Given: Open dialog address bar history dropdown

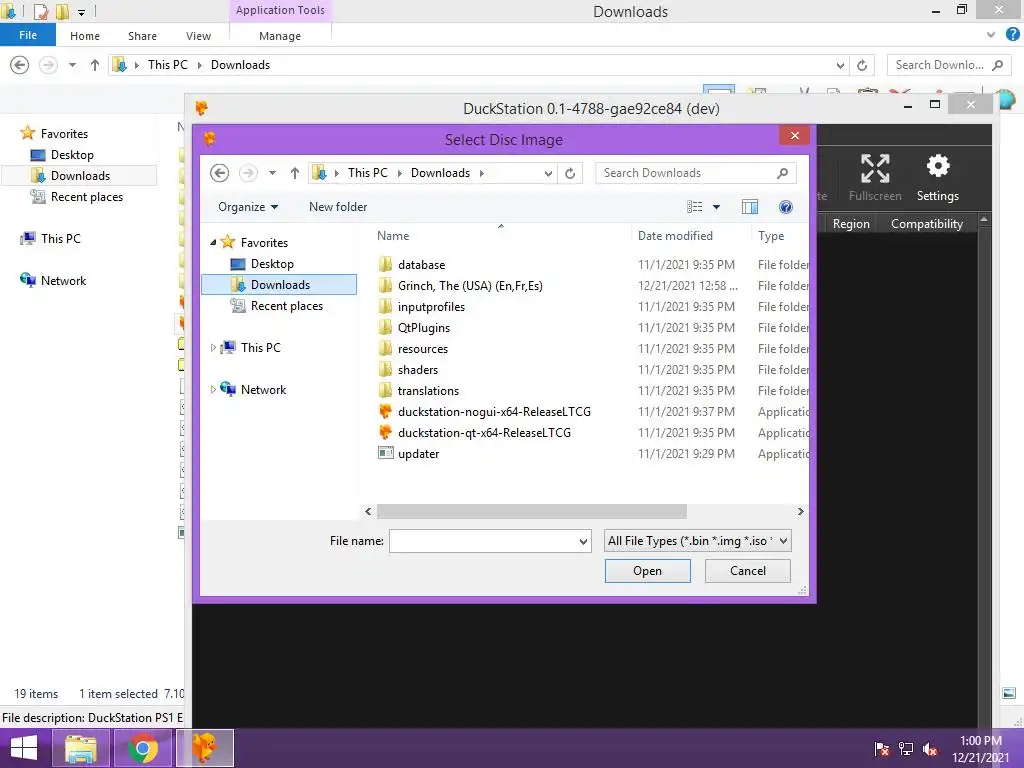Looking at the screenshot, I should coord(548,174).
